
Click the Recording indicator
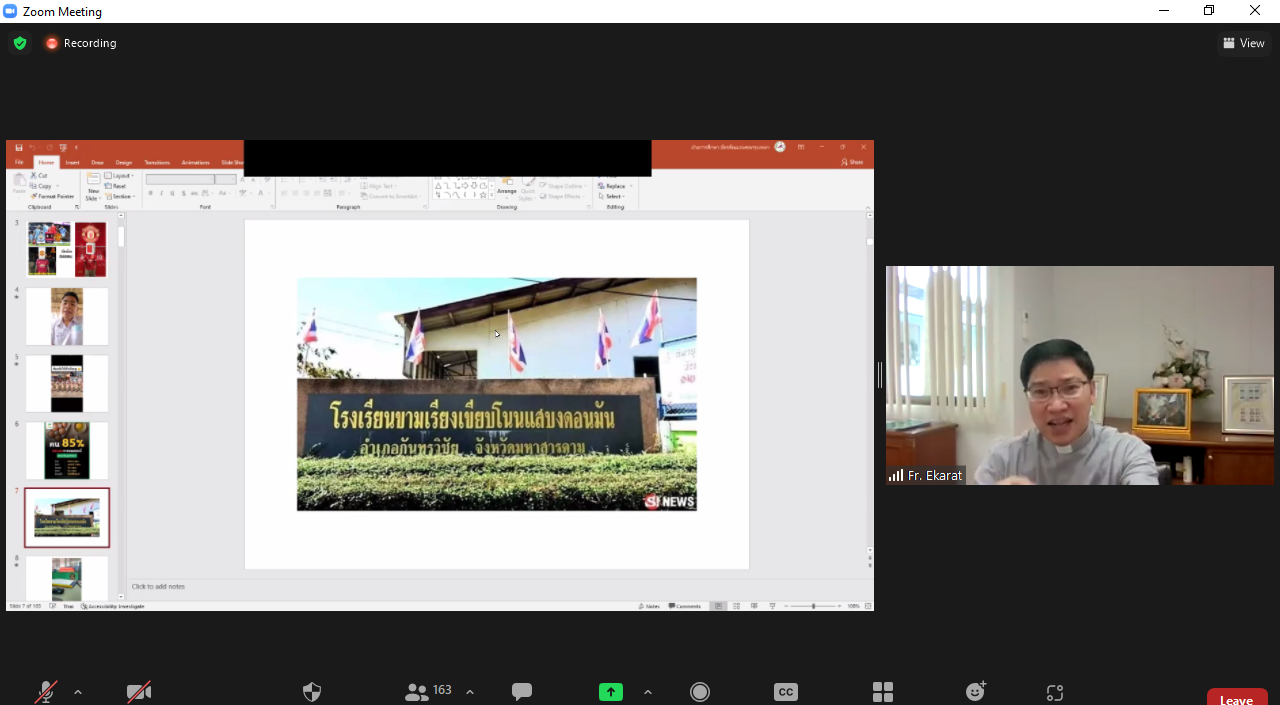click(x=80, y=43)
